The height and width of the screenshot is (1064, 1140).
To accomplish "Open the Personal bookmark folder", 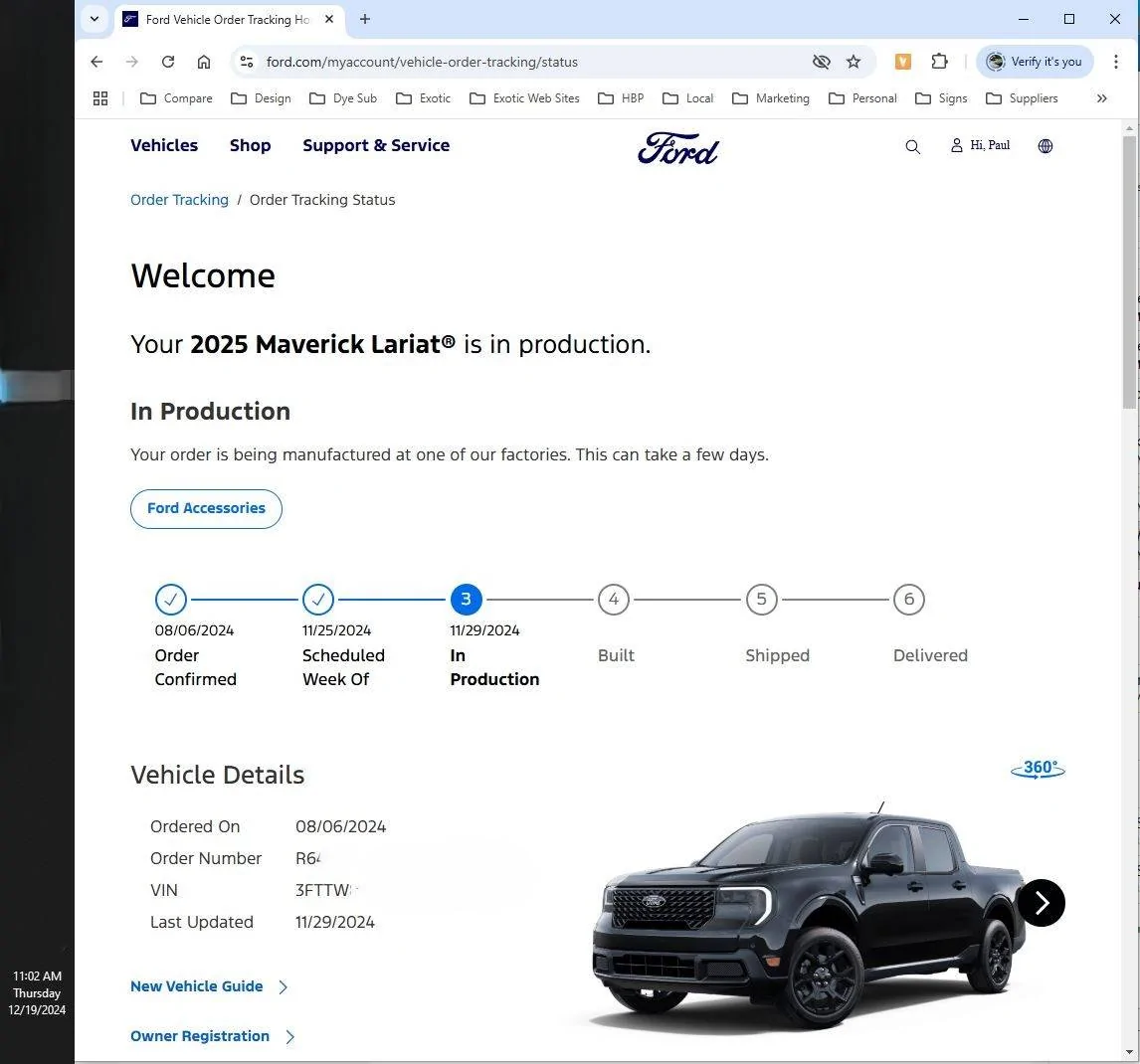I will tap(862, 98).
